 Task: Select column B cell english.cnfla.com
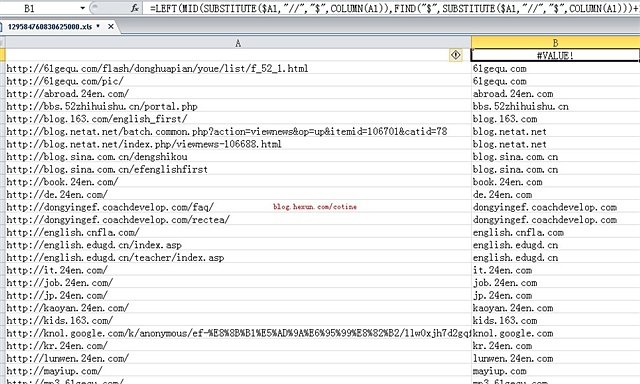pos(556,232)
